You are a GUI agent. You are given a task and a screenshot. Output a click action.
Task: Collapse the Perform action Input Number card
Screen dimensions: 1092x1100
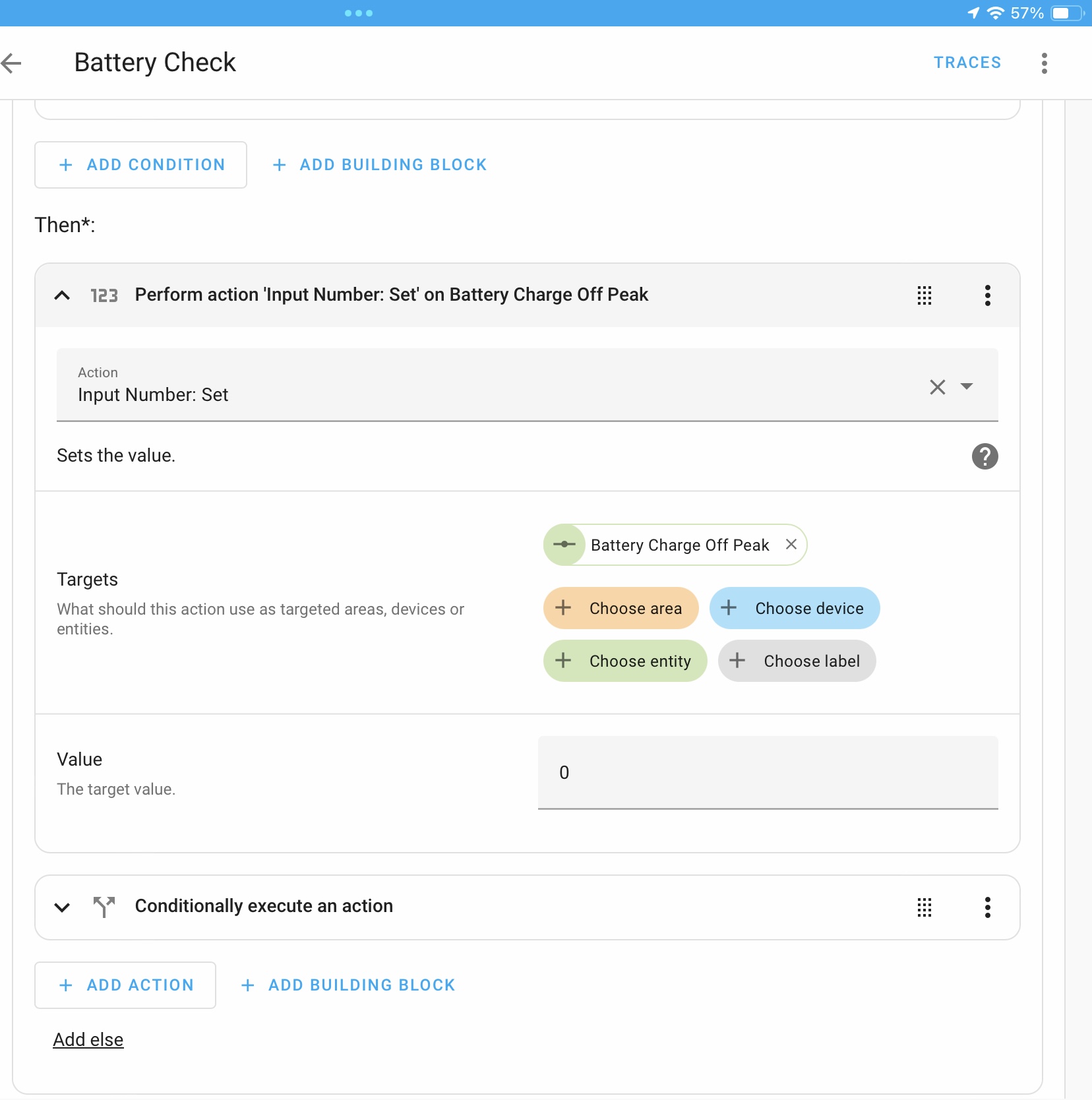(x=62, y=295)
